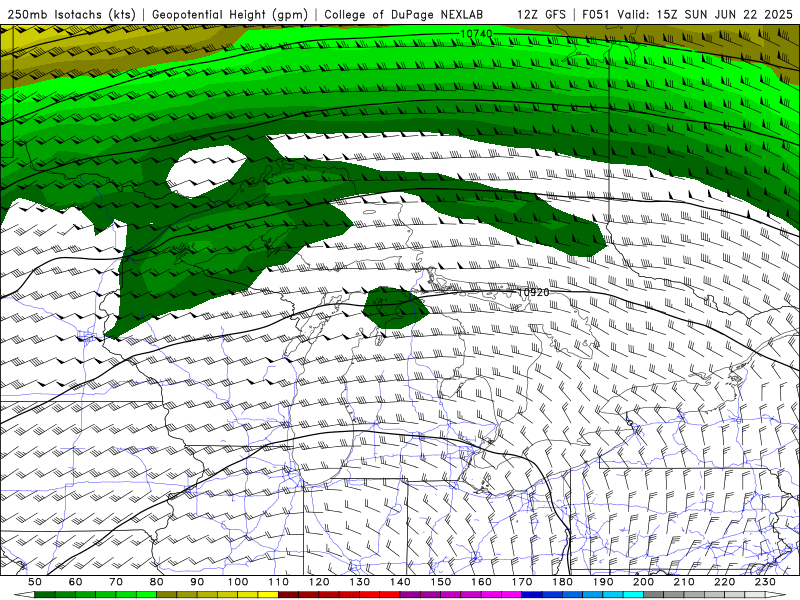Click the 130 value on the color scale
Image resolution: width=800 pixels, height=600 pixels.
tap(360, 582)
